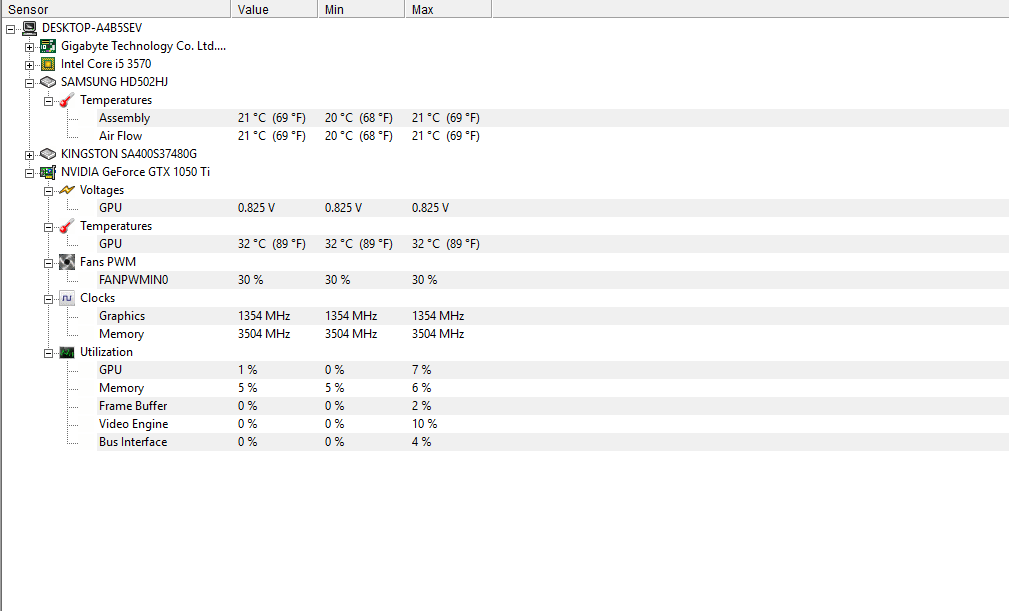The width and height of the screenshot is (1009, 611).
Task: Click the 7 % GPU utilization max value
Action: (x=421, y=370)
